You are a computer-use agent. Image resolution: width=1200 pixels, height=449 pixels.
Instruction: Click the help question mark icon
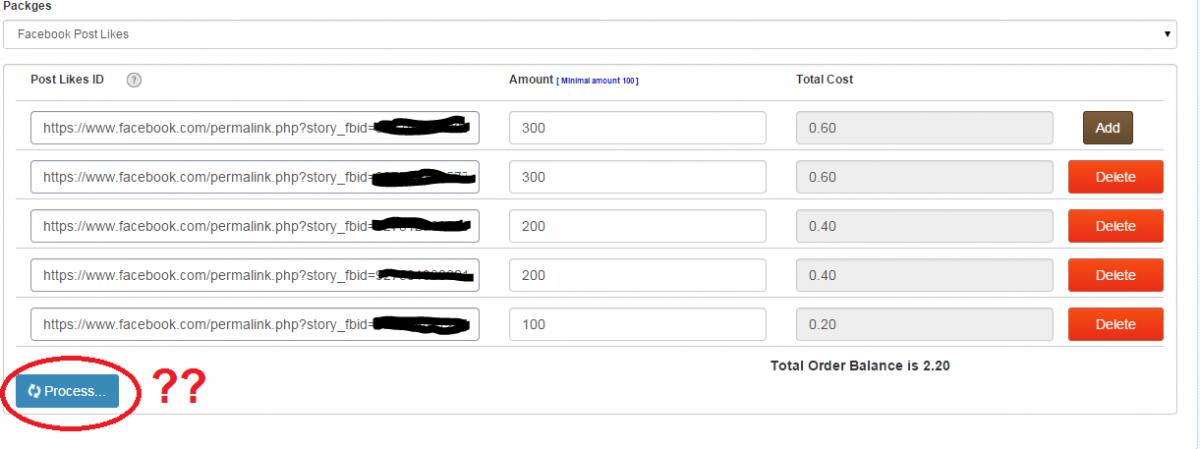point(134,80)
